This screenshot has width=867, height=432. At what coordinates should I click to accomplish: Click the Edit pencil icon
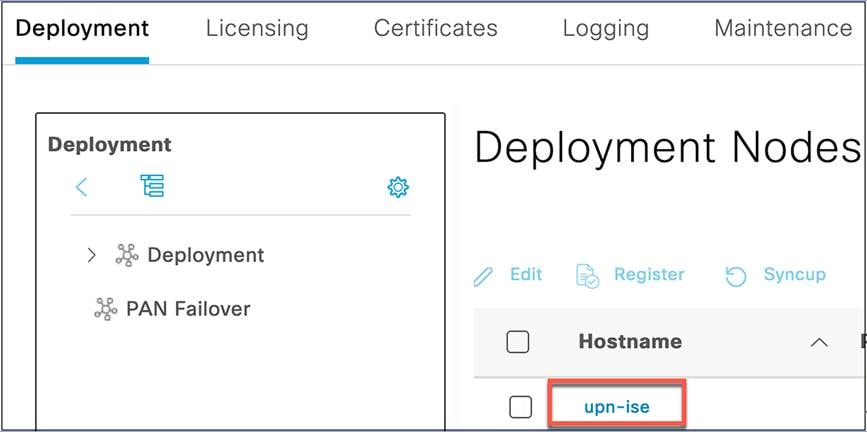483,276
